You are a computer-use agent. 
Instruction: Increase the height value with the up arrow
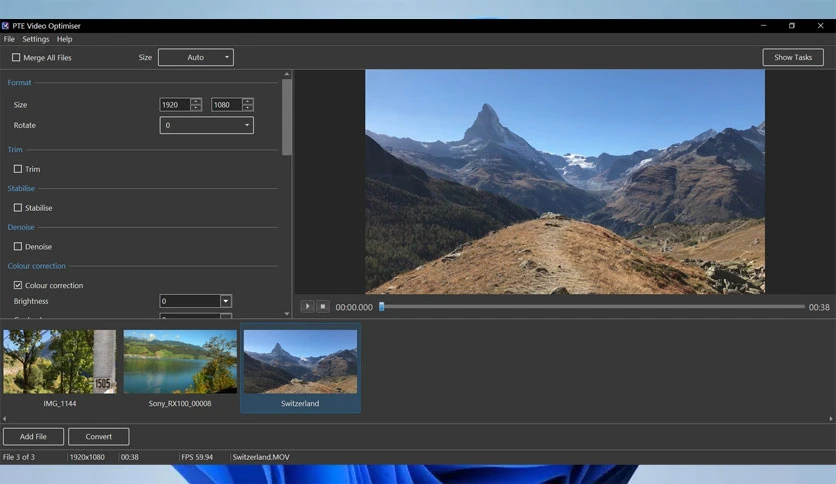coord(247,101)
